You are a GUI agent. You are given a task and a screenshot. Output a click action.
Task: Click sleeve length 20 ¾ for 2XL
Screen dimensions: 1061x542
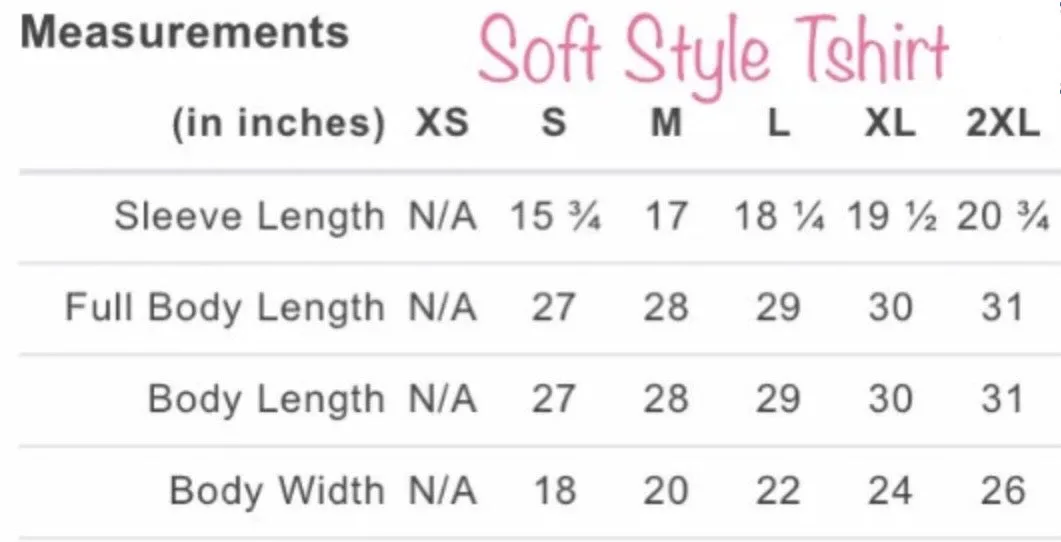tap(1002, 217)
